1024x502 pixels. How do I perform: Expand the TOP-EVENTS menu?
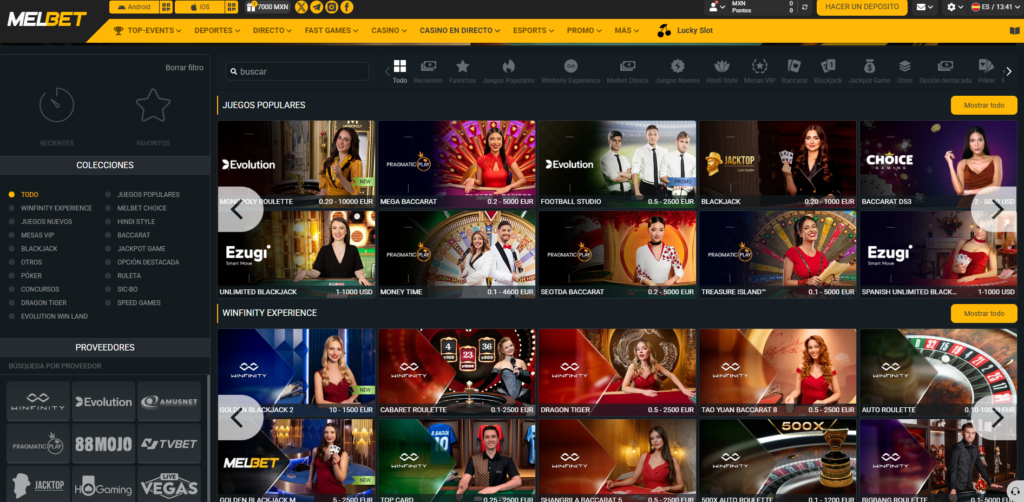(x=147, y=31)
